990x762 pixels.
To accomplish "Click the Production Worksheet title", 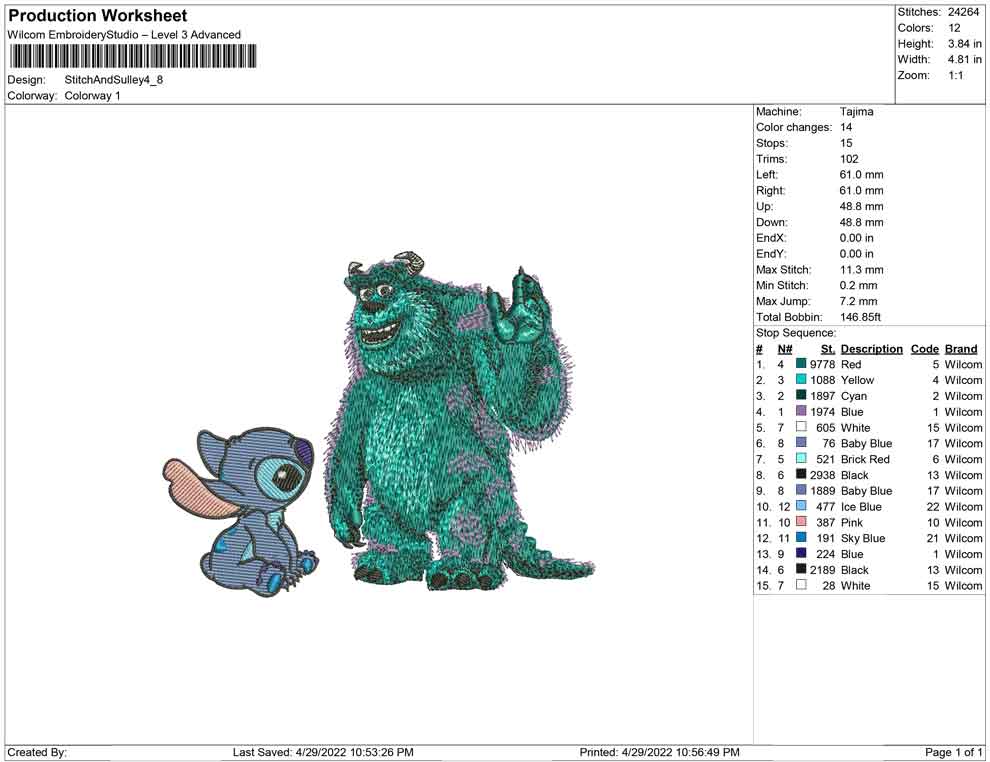I will pyautogui.click(x=98, y=16).
